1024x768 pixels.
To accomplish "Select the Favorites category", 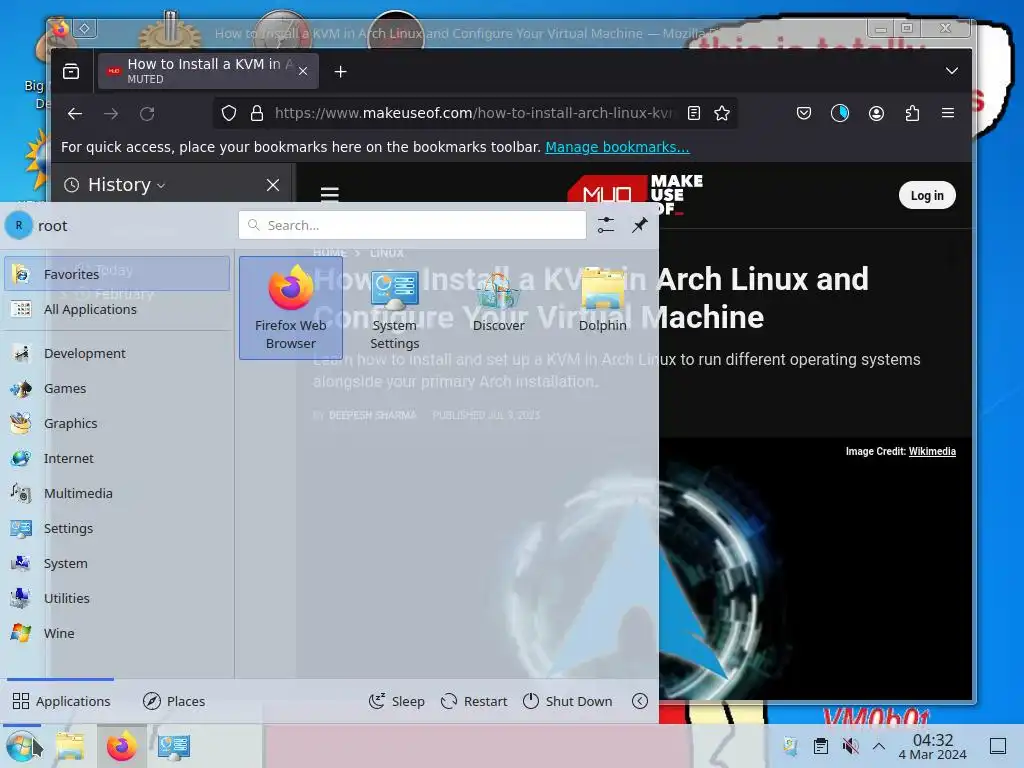I will pyautogui.click(x=117, y=274).
